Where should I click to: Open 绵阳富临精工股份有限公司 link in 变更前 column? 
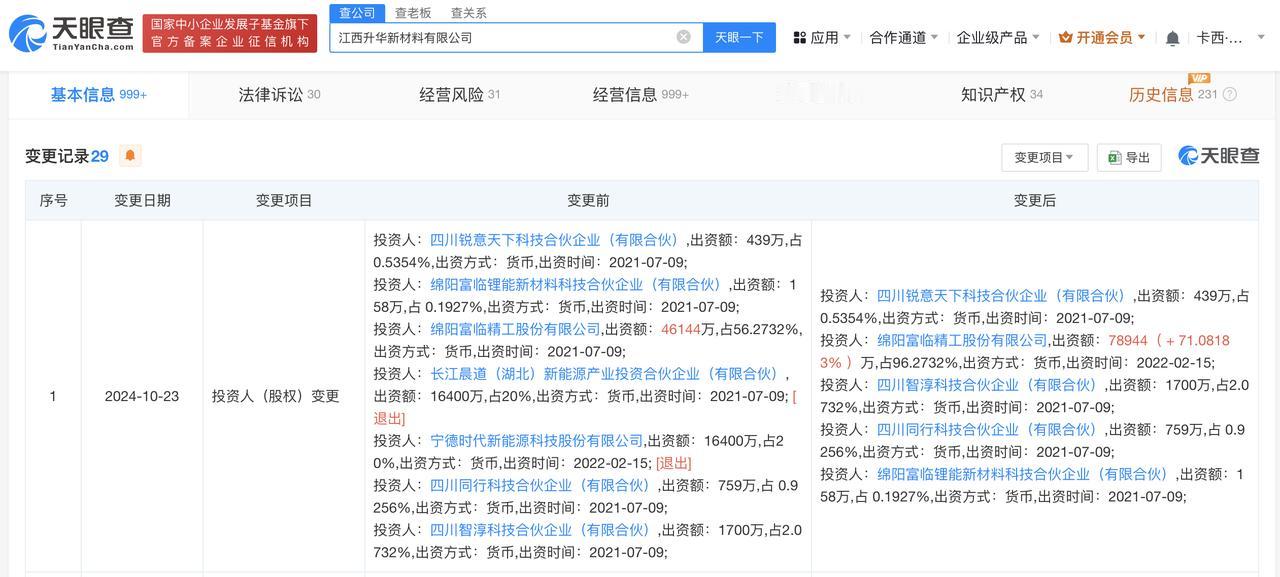click(x=515, y=329)
